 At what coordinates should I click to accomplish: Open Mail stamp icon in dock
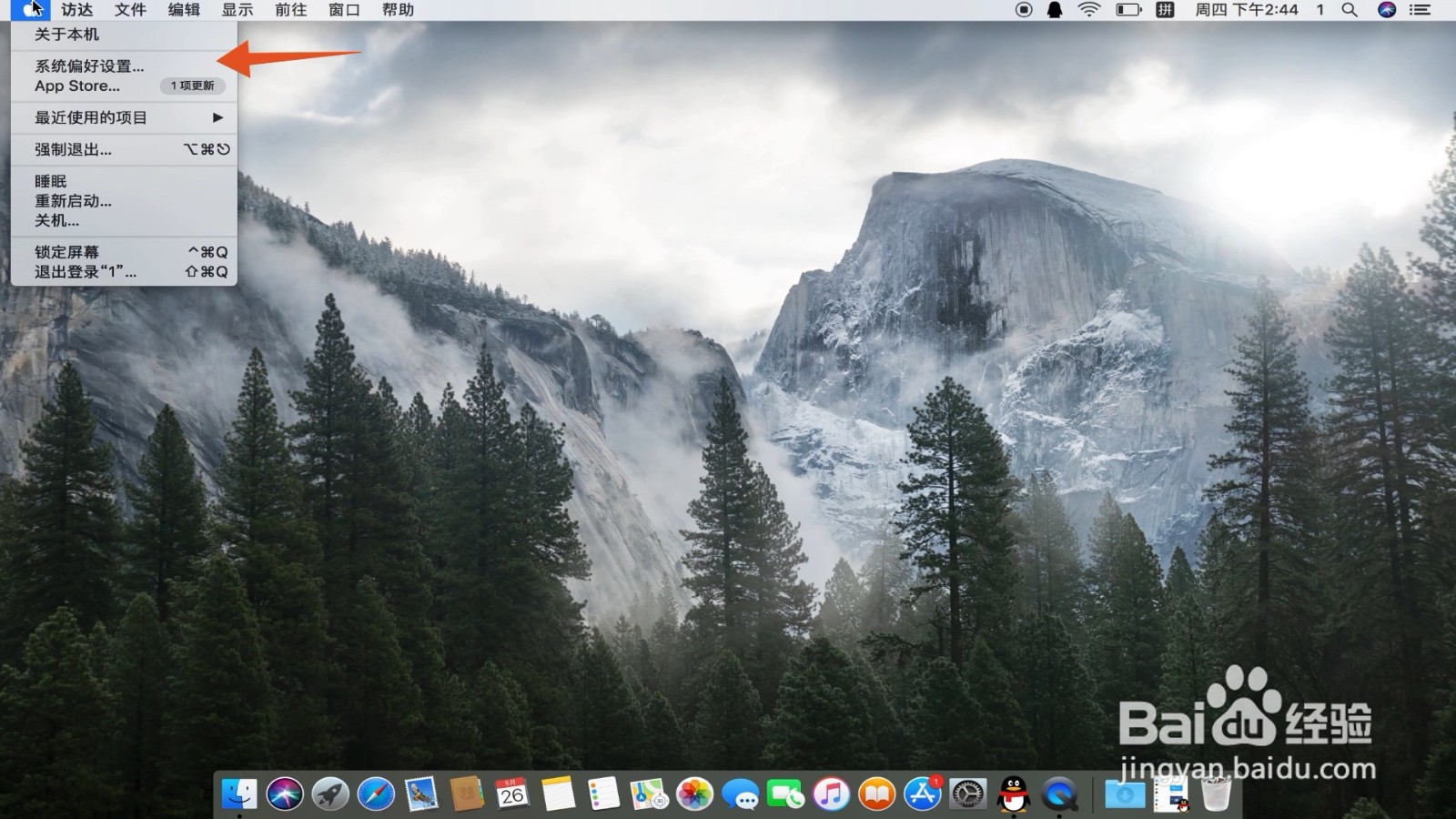click(x=421, y=794)
